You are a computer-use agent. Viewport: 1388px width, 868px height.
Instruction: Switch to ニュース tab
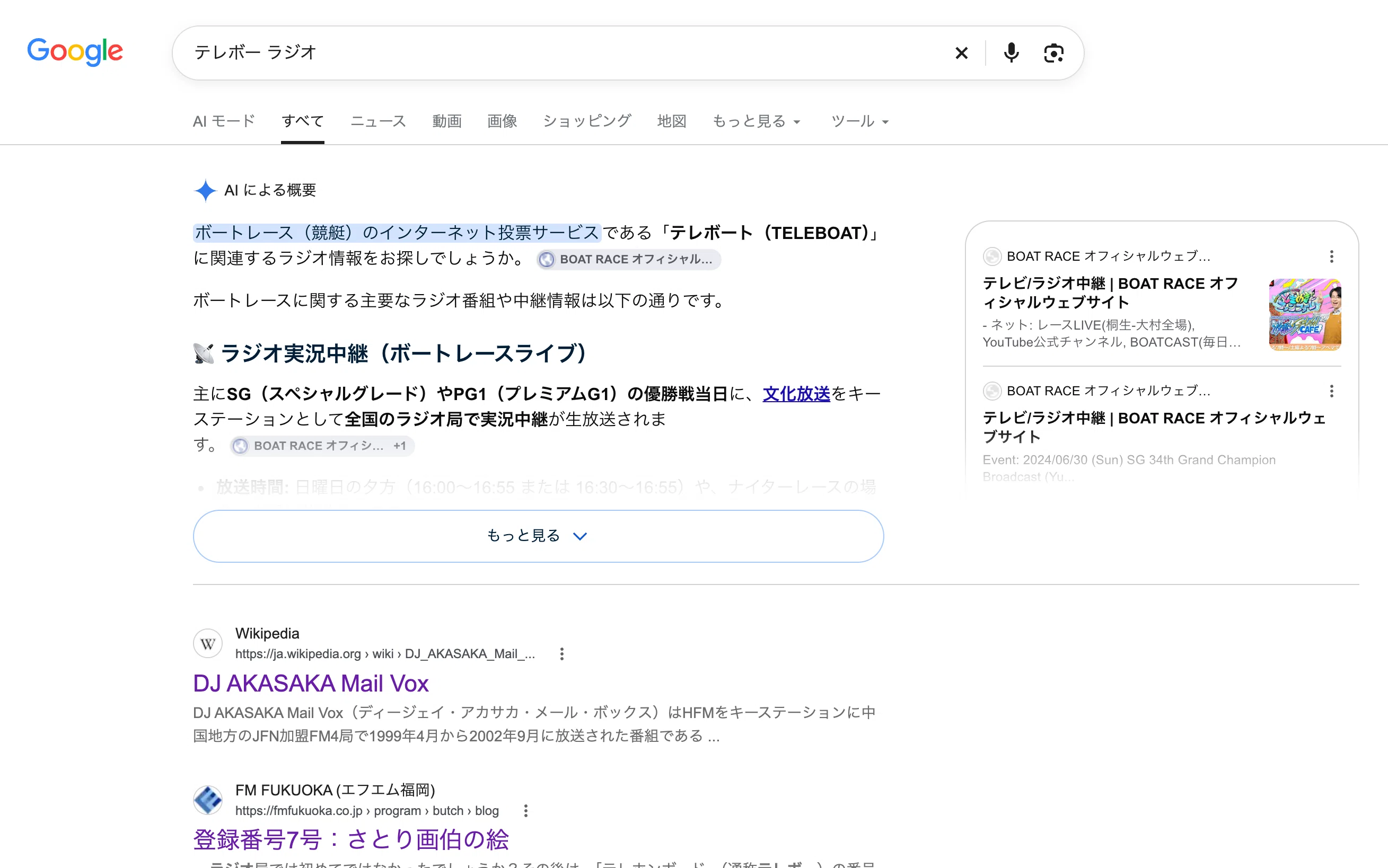pyautogui.click(x=379, y=122)
